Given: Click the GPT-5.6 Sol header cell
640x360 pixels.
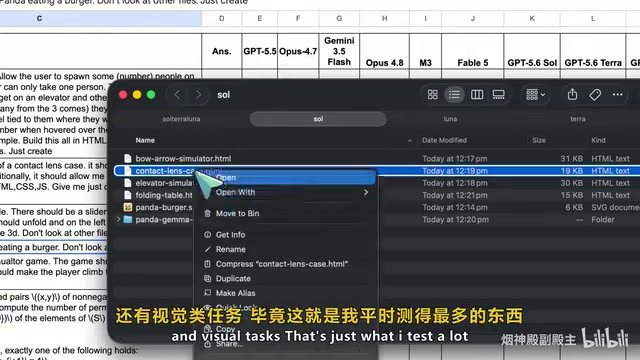Looking at the screenshot, I should [x=532, y=51].
